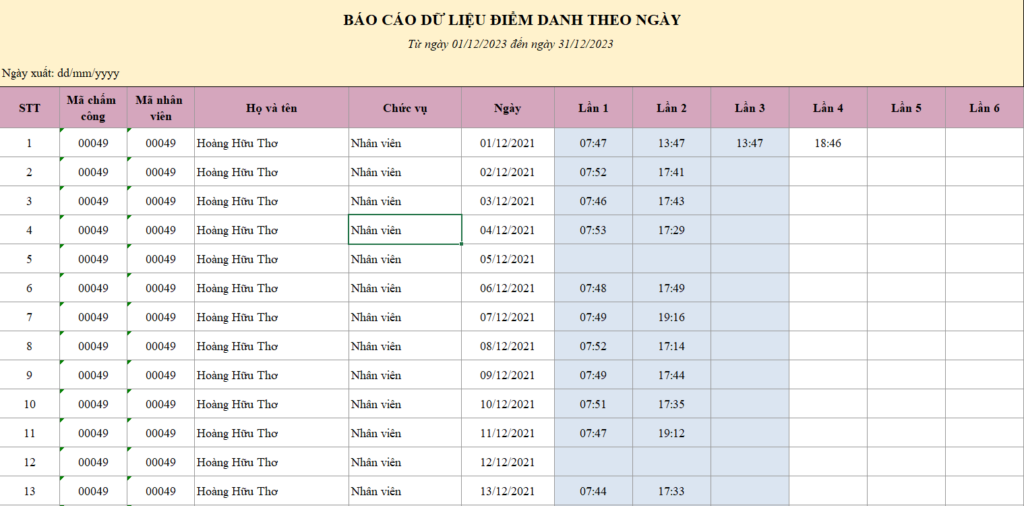Select the 'Lần 1' column header
The image size is (1024, 506).
click(593, 108)
